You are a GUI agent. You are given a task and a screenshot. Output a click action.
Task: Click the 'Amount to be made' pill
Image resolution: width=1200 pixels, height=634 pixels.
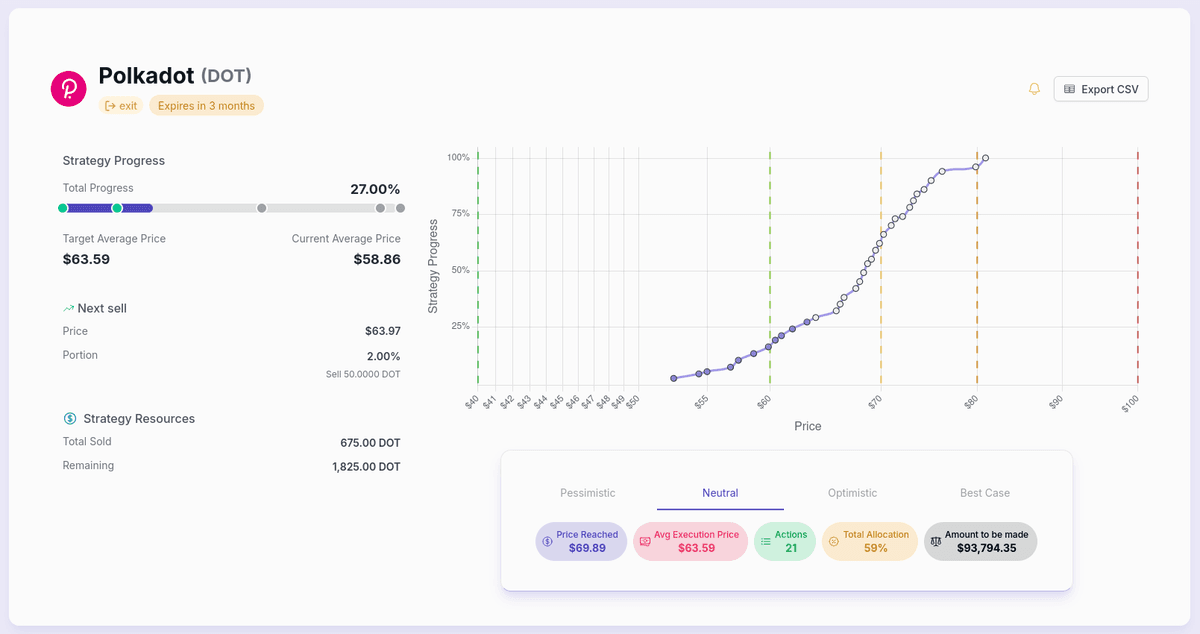[x=980, y=541]
